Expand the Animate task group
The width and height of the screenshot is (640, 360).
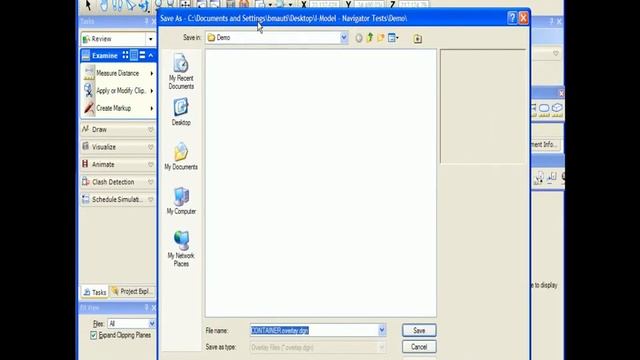coord(151,165)
